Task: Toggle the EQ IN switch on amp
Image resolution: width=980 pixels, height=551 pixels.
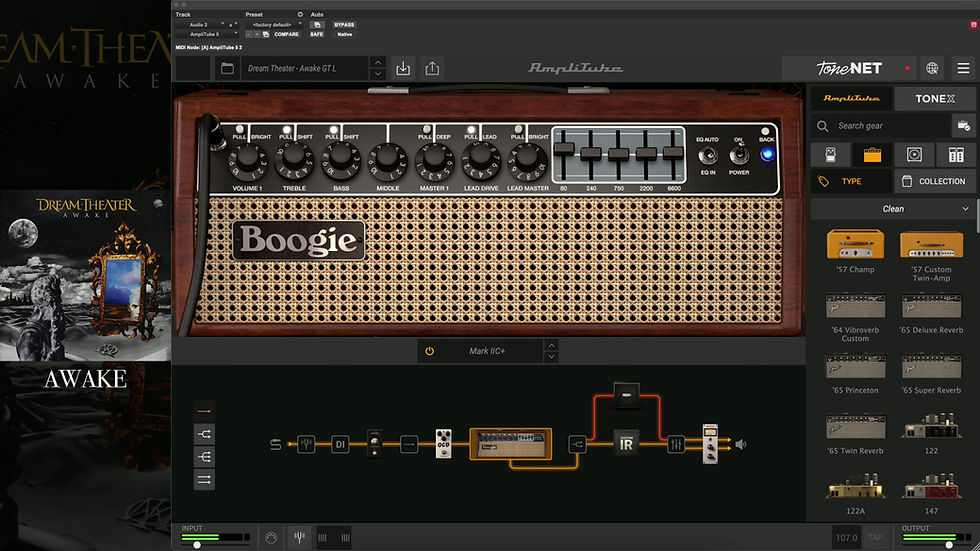Action: click(708, 155)
